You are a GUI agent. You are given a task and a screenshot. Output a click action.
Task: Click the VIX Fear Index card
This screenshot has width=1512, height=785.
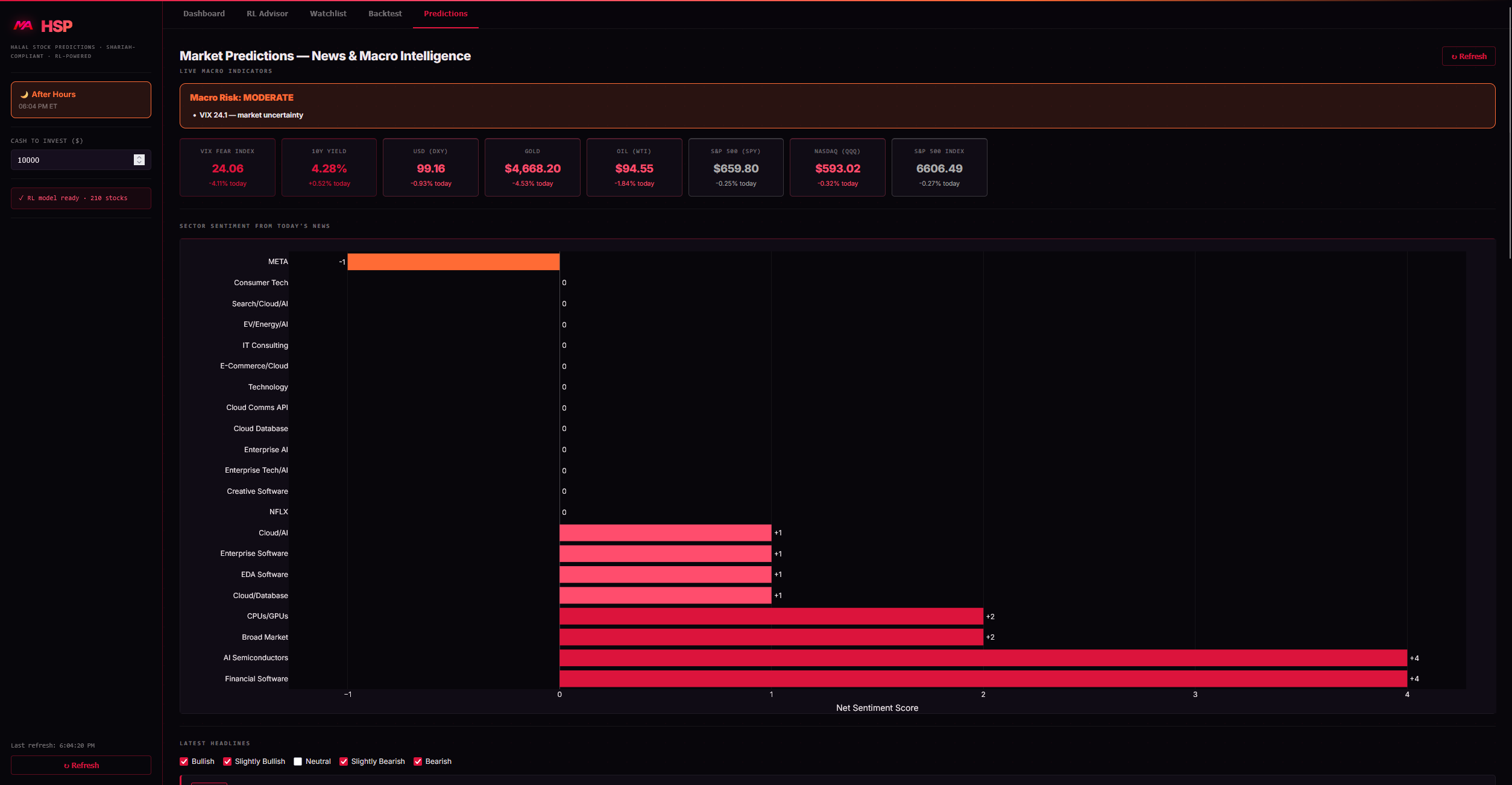pos(227,168)
